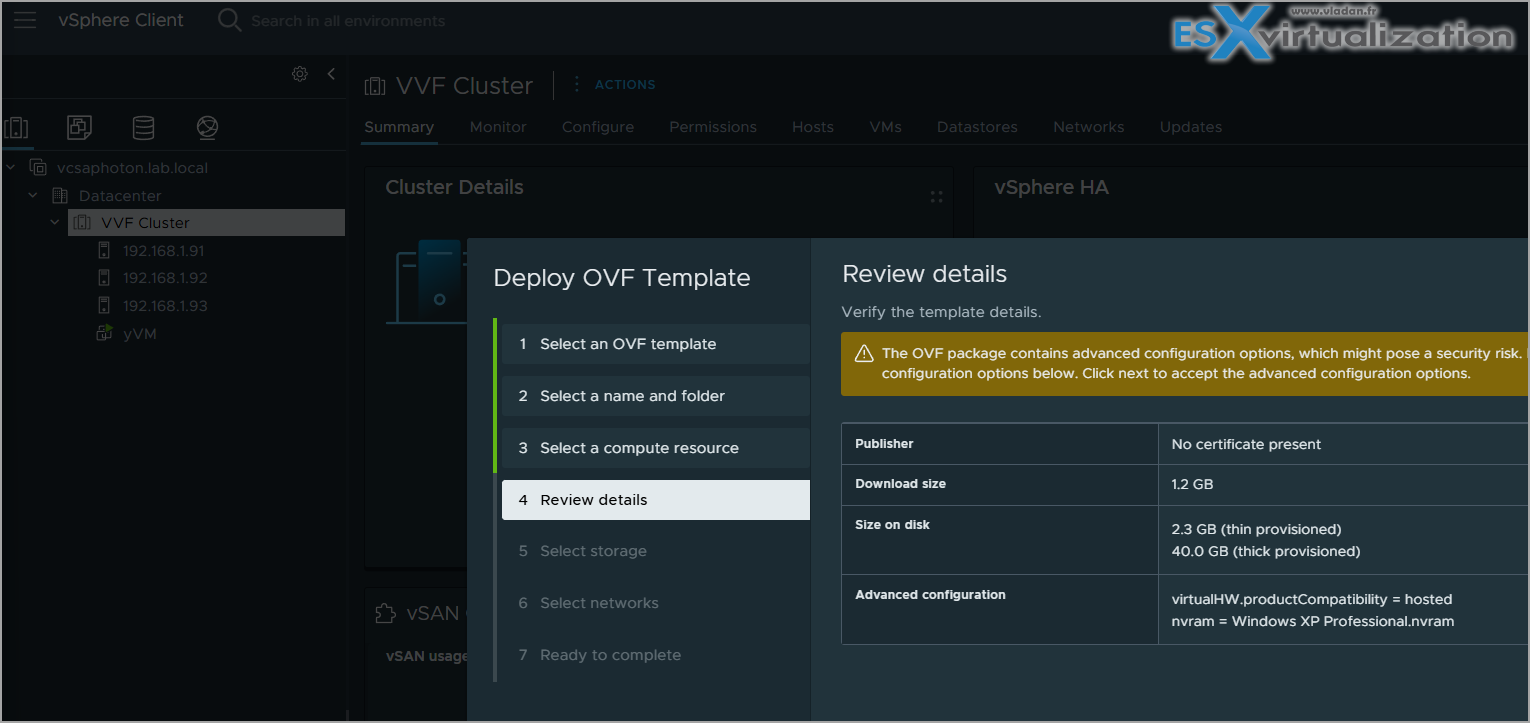Switch to Hosts and Clusters view icon
Image resolution: width=1530 pixels, height=723 pixels.
coord(16,127)
